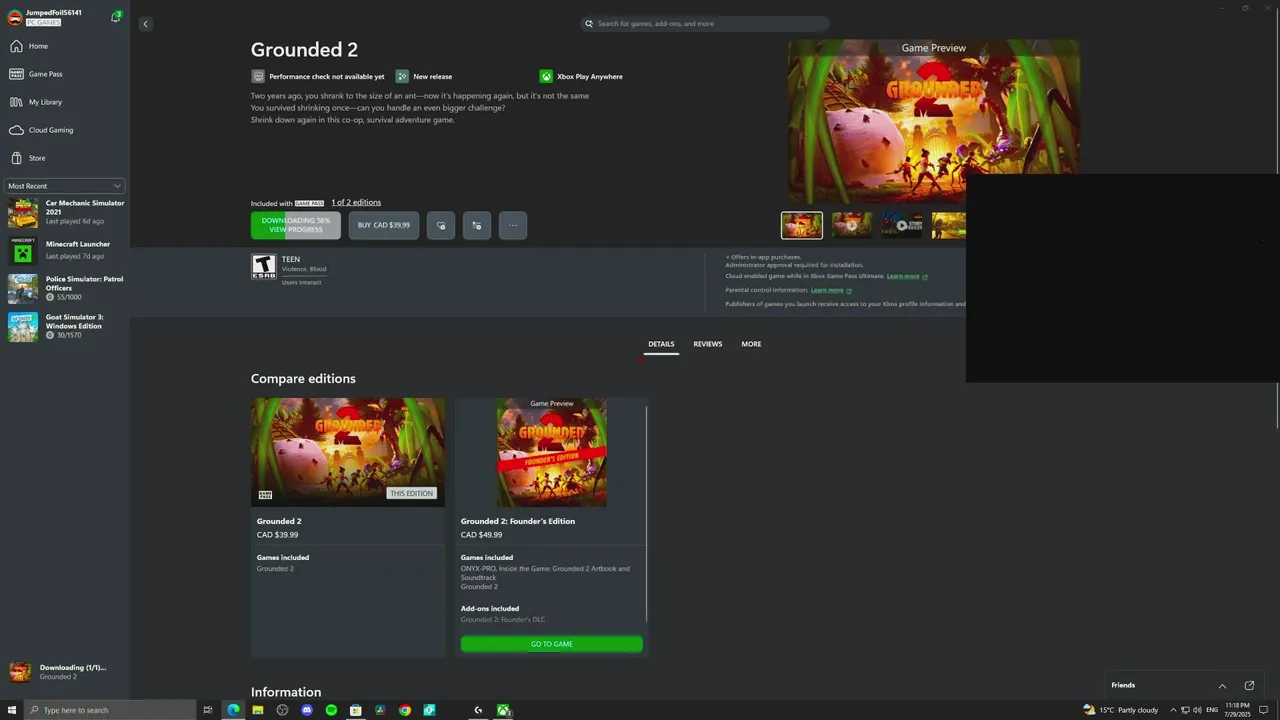This screenshot has height=720, width=1280.
Task: Click the Grounded 2: Founder's Edition title
Action: click(x=518, y=521)
